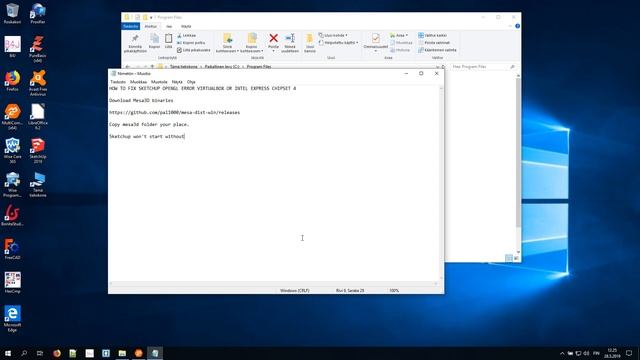The image size is (640, 360).
Task: Open the Proxifier desktop shortcut
Action: coord(38,13)
